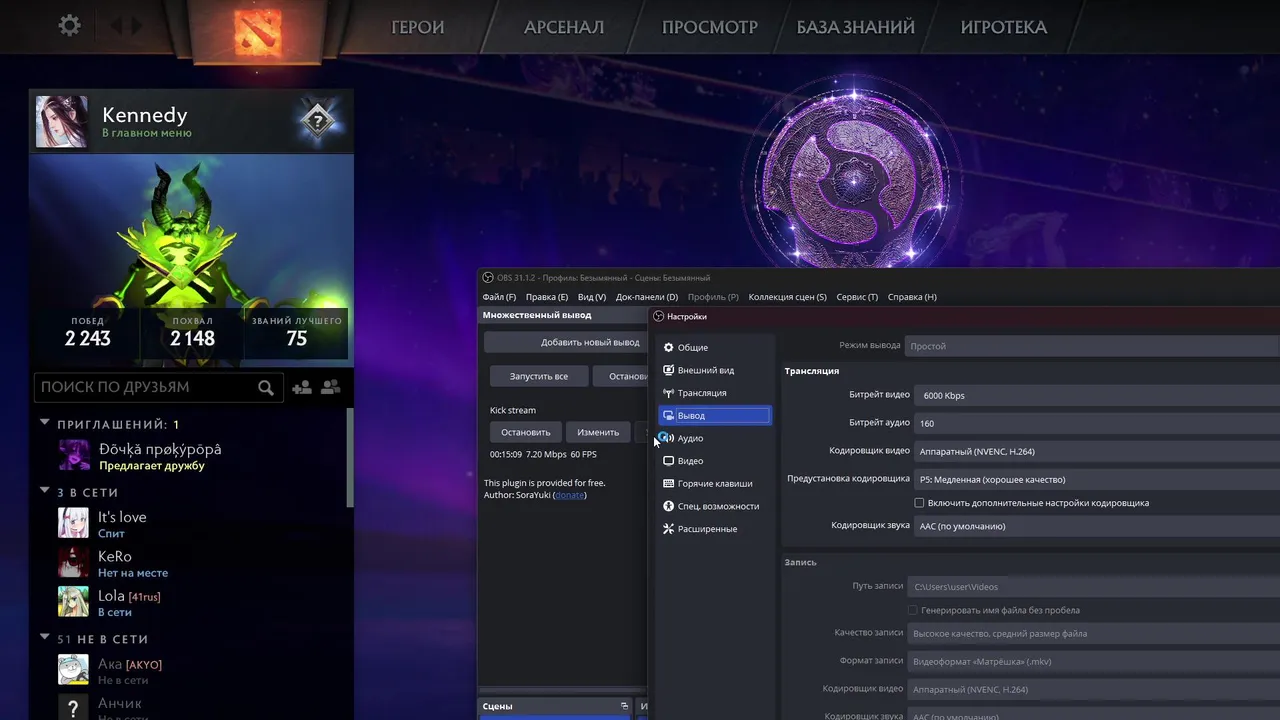
Task: Click the Вывод output icon
Action: (x=669, y=415)
